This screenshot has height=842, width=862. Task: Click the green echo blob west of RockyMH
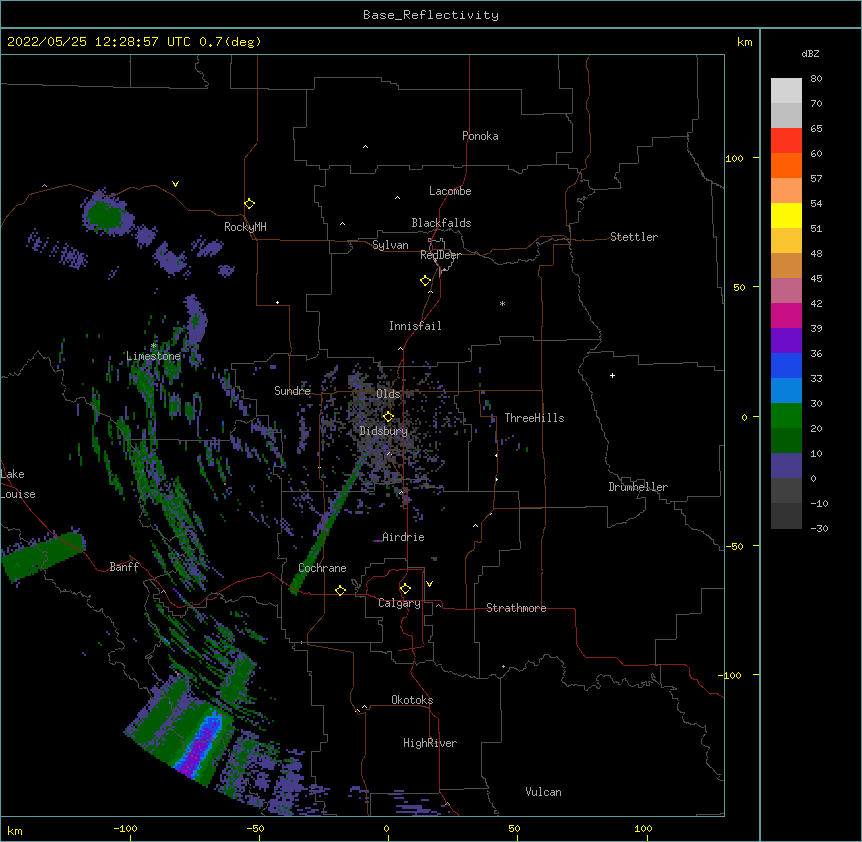coord(106,214)
